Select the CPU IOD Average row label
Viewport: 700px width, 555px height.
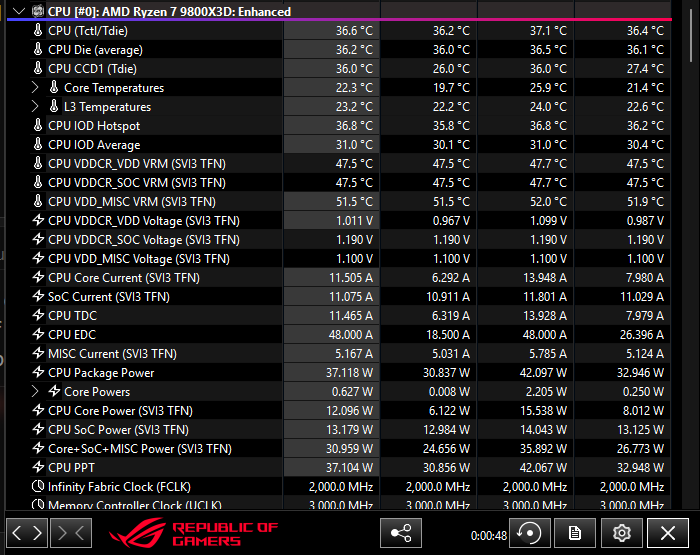click(x=94, y=145)
